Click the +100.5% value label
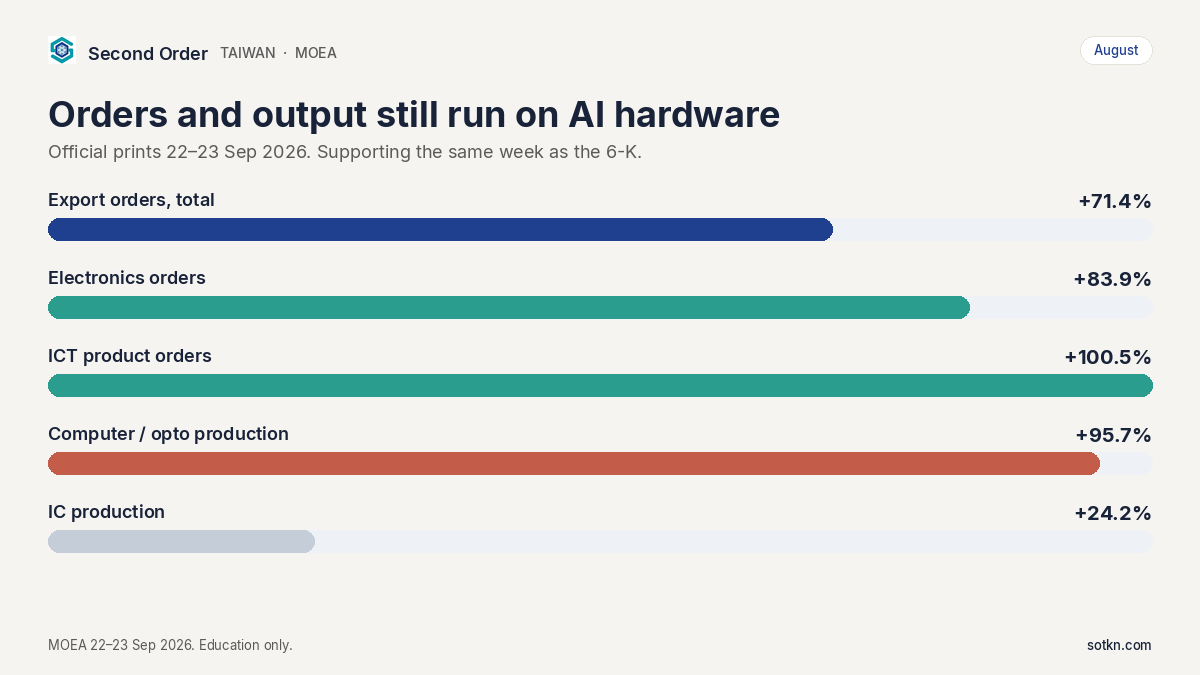Image resolution: width=1200 pixels, height=675 pixels. pyautogui.click(x=1108, y=357)
